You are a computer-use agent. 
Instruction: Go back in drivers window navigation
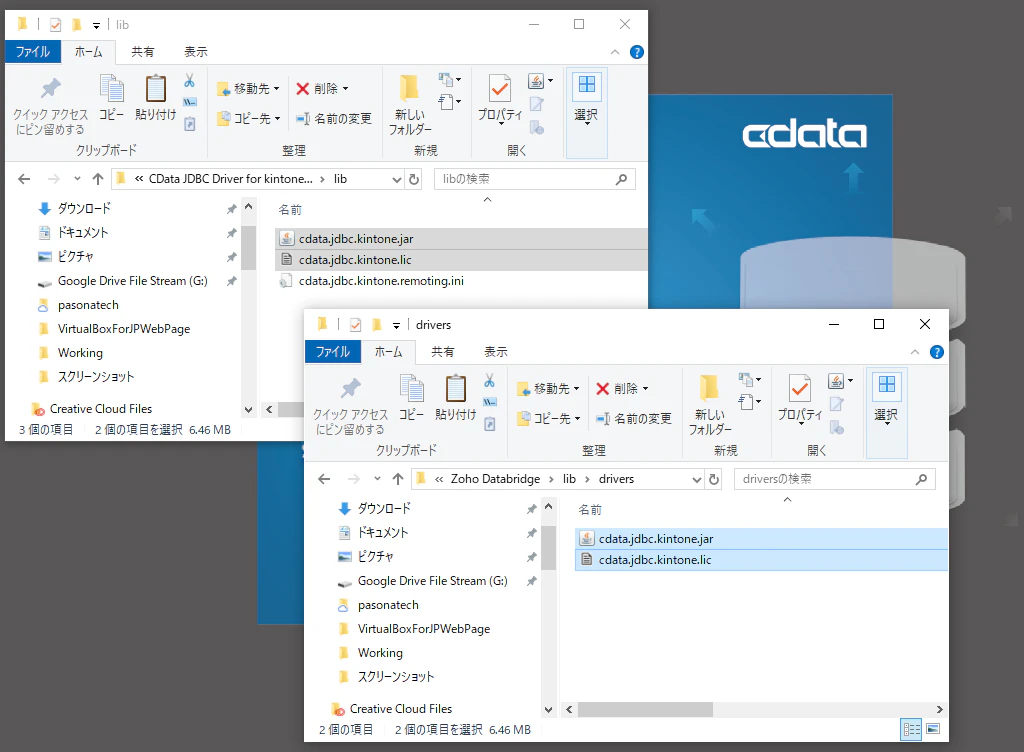click(x=324, y=479)
